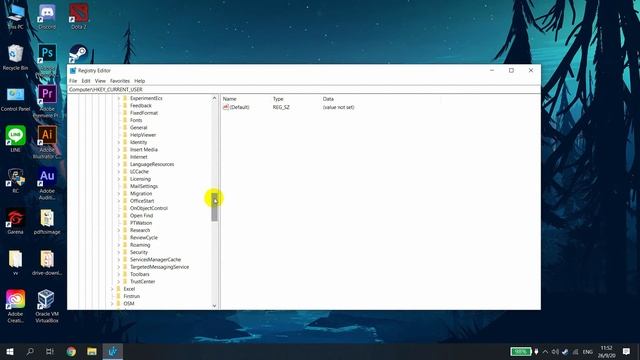Open the Edit menu in Registry Editor
This screenshot has width=640, height=360.
click(x=86, y=81)
